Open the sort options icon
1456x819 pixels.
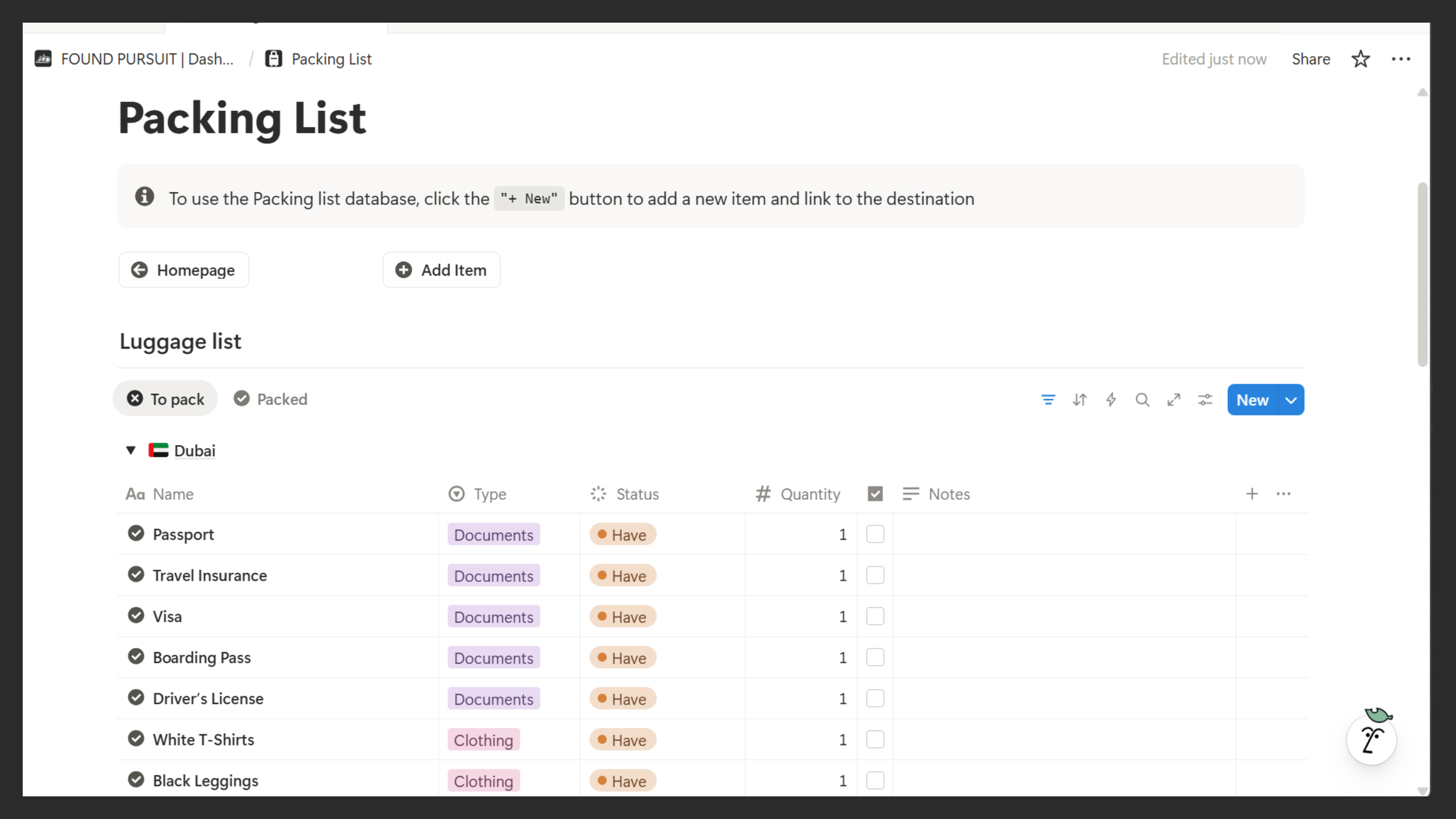tap(1079, 400)
